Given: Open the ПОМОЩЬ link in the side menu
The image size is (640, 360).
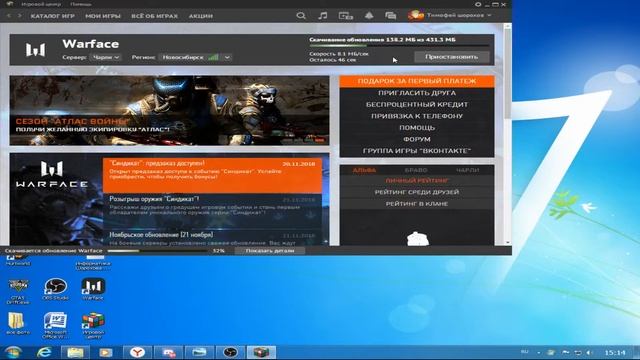Looking at the screenshot, I should point(417,128).
